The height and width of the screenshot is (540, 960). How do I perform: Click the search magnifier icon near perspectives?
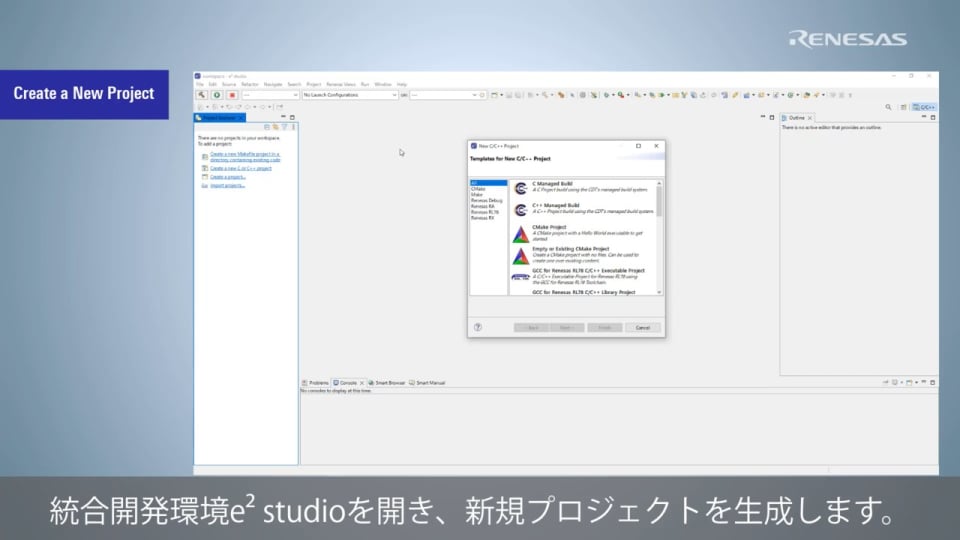(x=888, y=107)
